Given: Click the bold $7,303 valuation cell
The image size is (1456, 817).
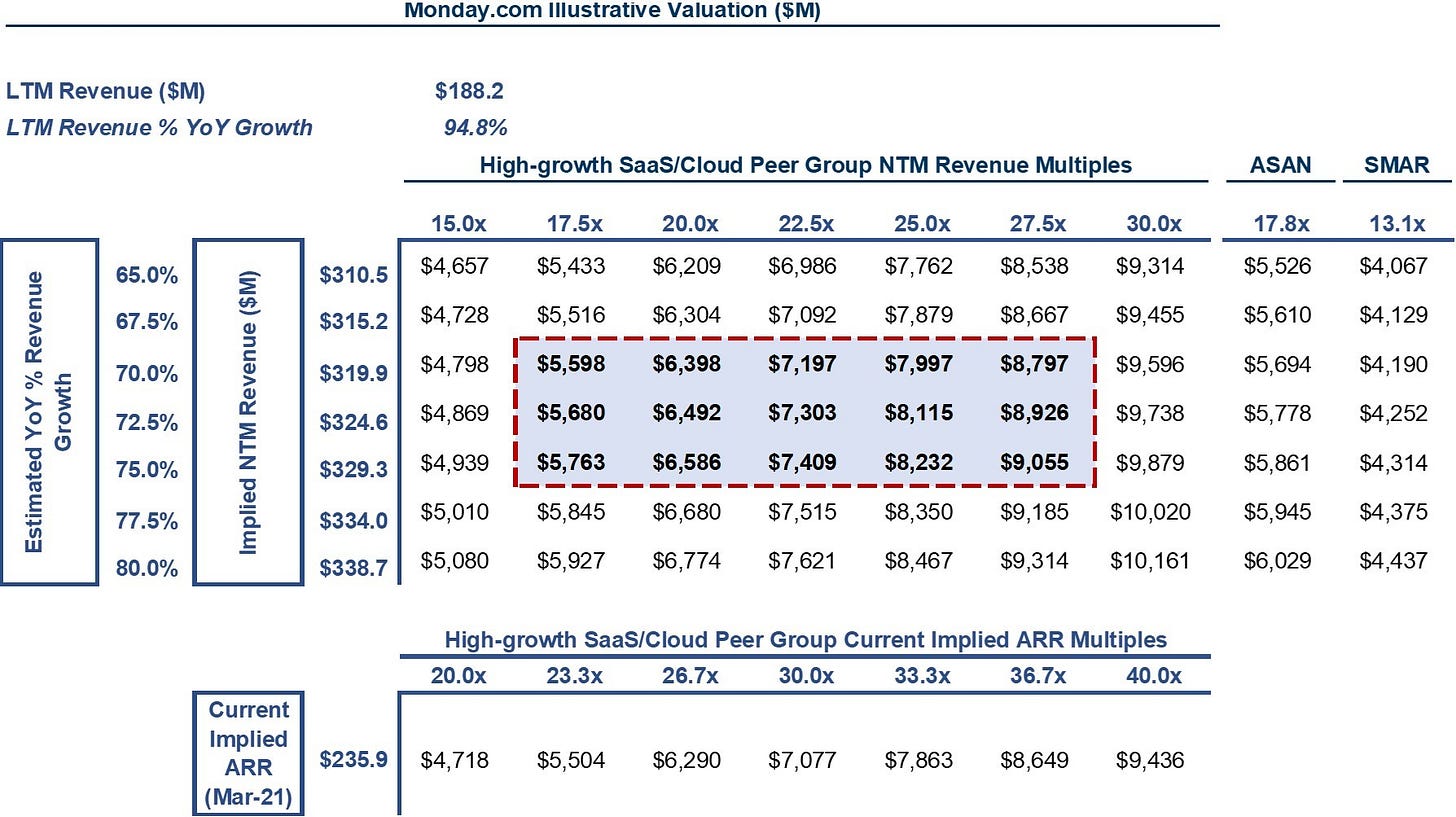Looking at the screenshot, I should pyautogui.click(x=802, y=412).
